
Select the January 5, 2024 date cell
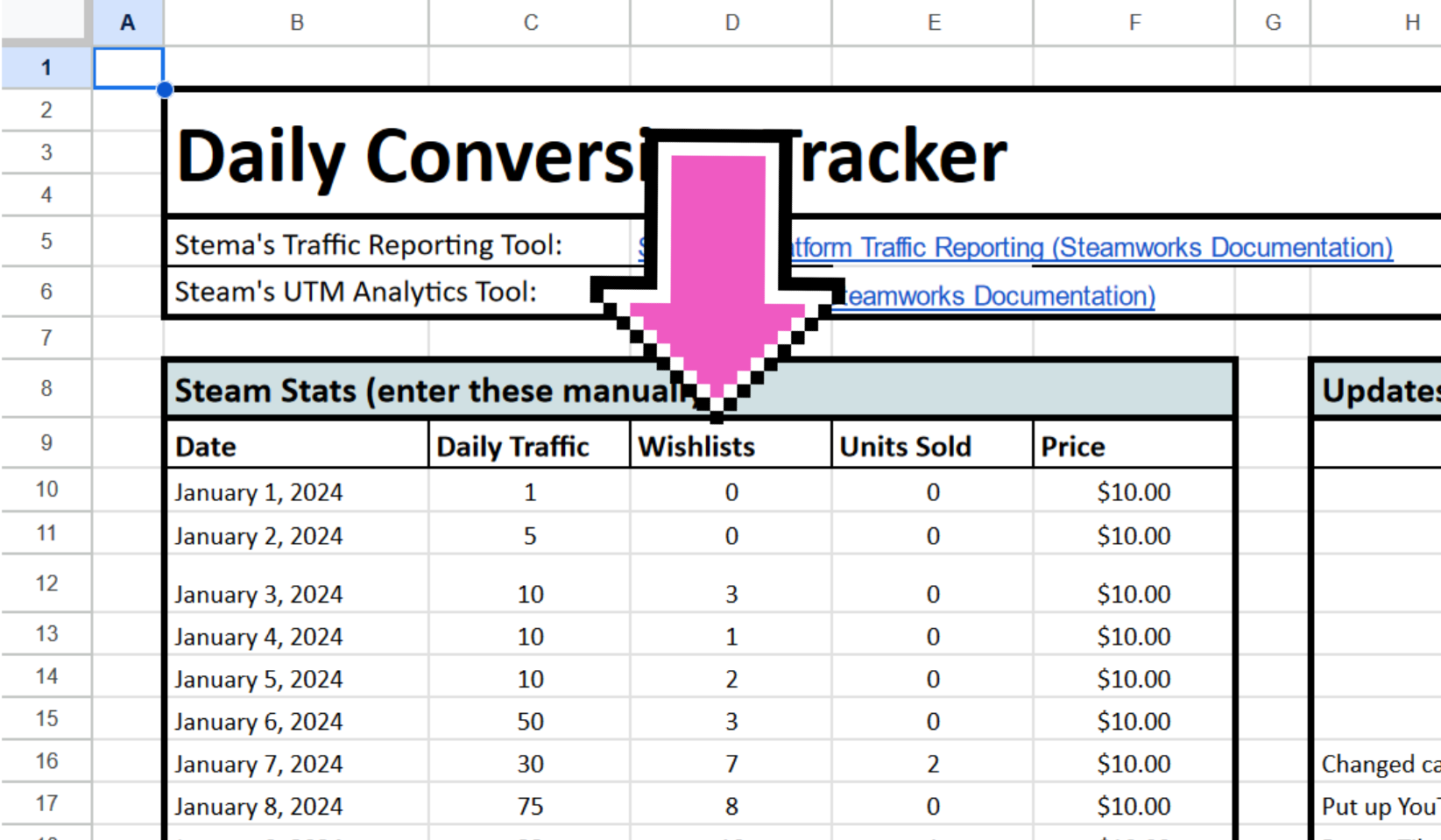[297, 678]
